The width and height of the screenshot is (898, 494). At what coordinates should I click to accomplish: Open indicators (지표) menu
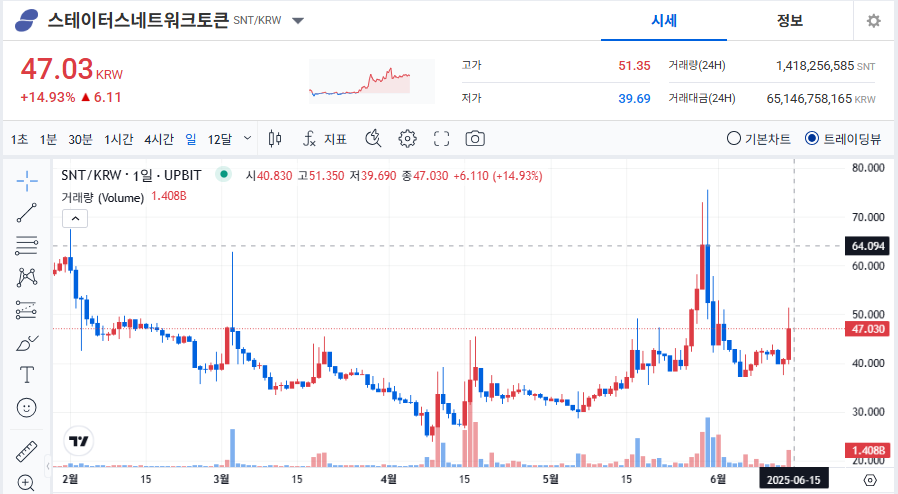pos(325,139)
